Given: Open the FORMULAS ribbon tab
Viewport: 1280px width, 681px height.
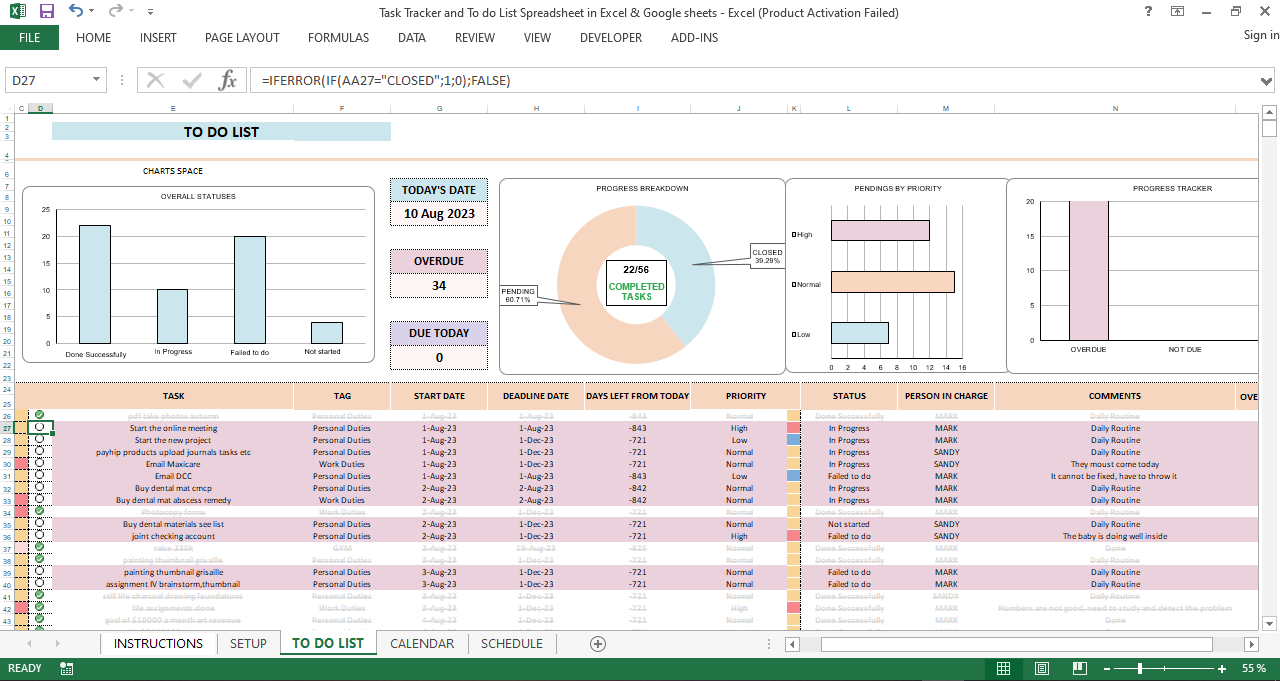Looking at the screenshot, I should (338, 38).
